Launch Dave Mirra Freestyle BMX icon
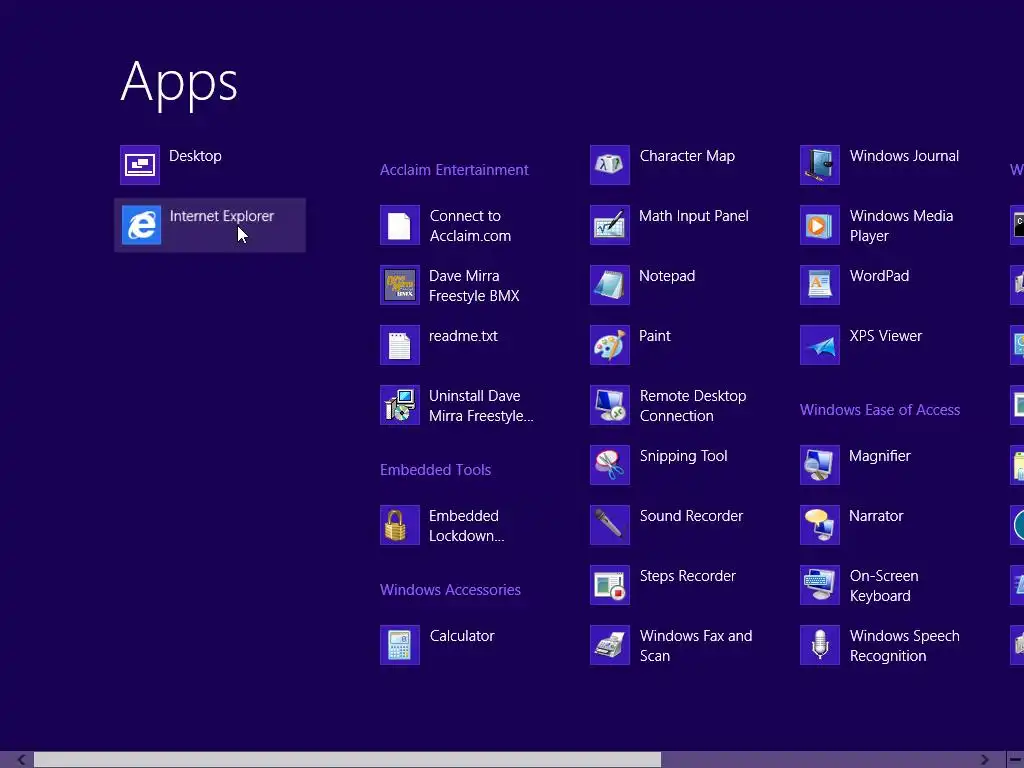 [x=400, y=285]
